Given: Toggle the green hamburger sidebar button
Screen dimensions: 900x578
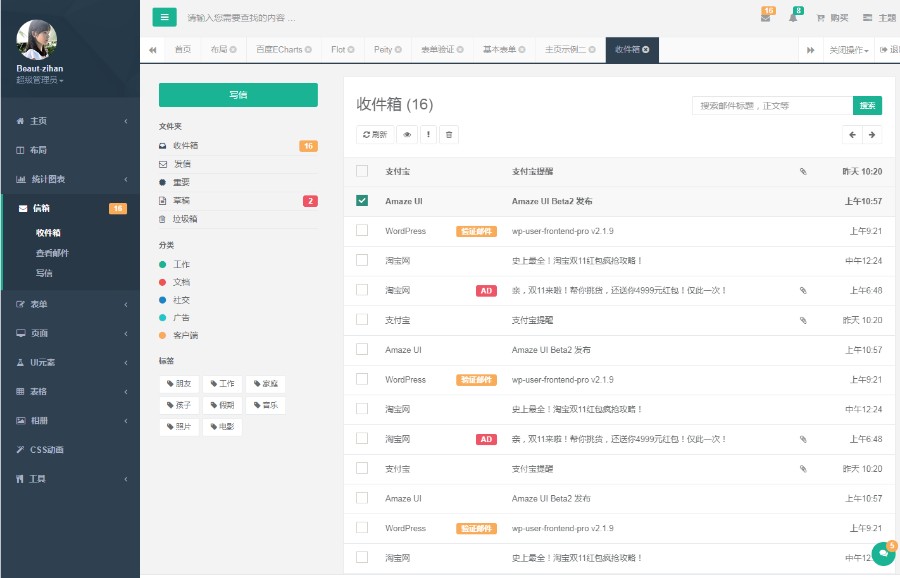Looking at the screenshot, I should (x=164, y=17).
